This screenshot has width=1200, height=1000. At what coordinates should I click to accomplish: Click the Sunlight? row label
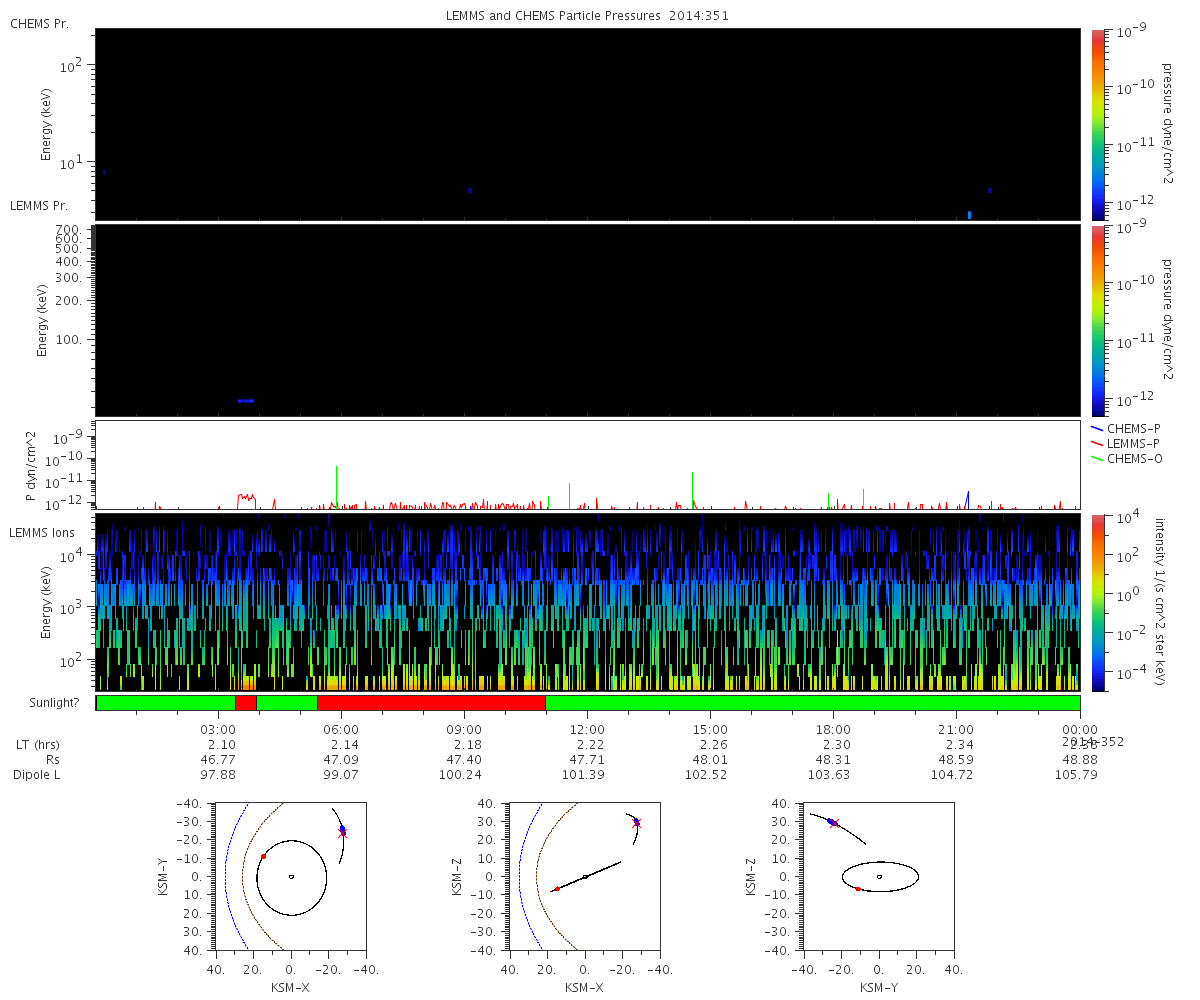coord(44,703)
